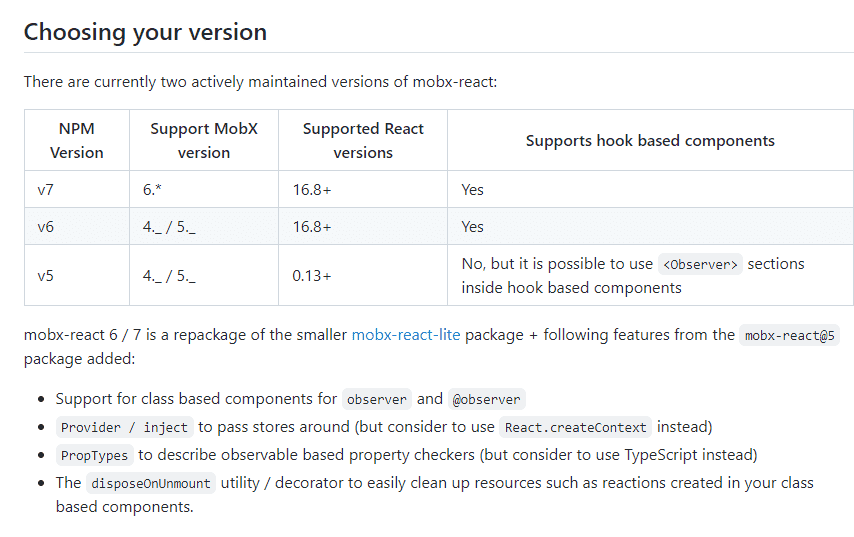Select the v6 table cell
The width and height of the screenshot is (854, 537).
(77, 227)
